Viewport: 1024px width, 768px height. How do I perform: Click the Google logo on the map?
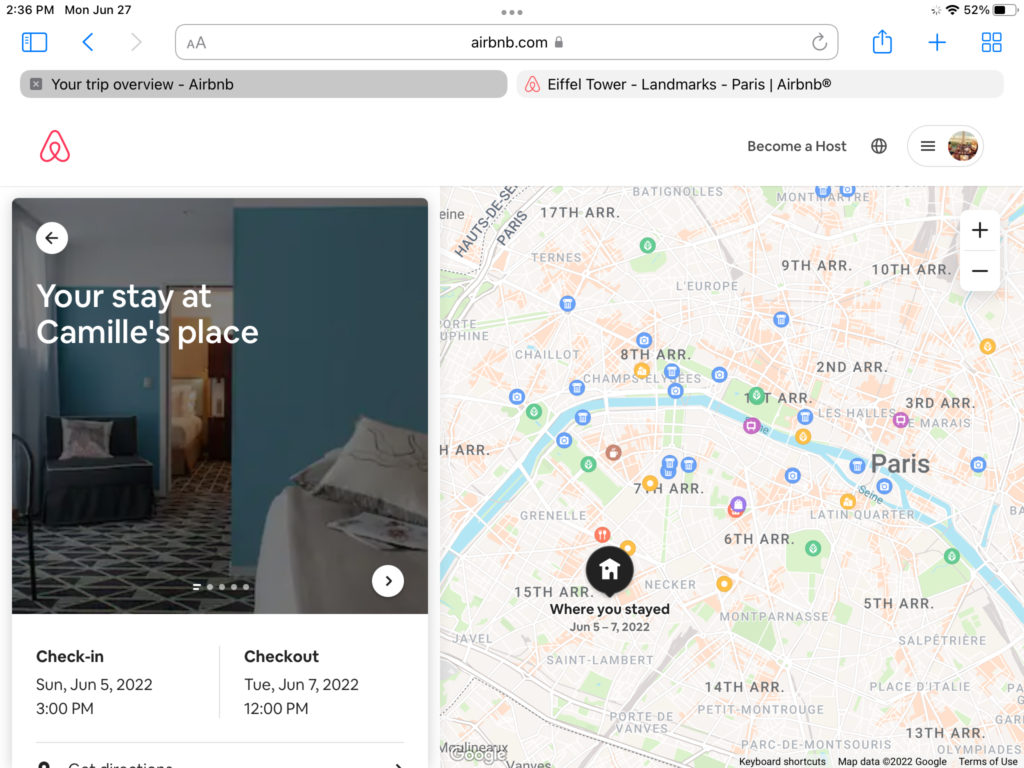click(x=478, y=754)
